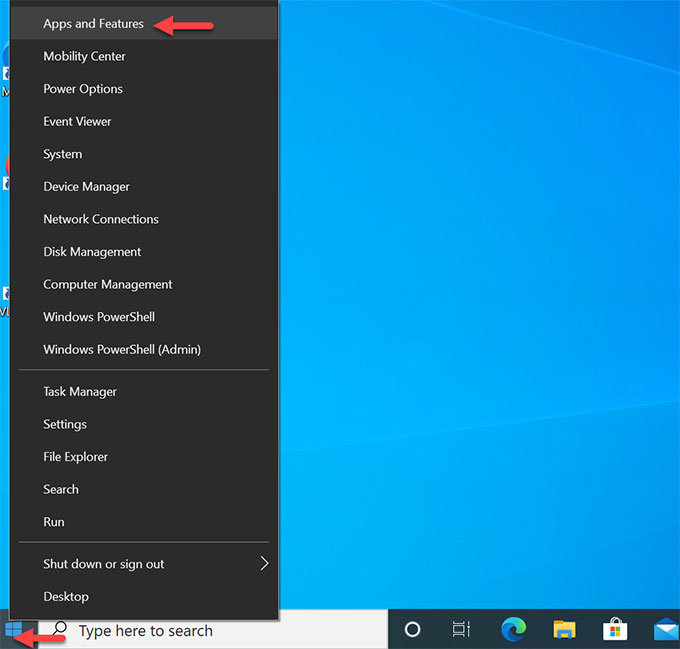Viewport: 680px width, 649px height.
Task: Open the System entry
Action: [x=144, y=154]
